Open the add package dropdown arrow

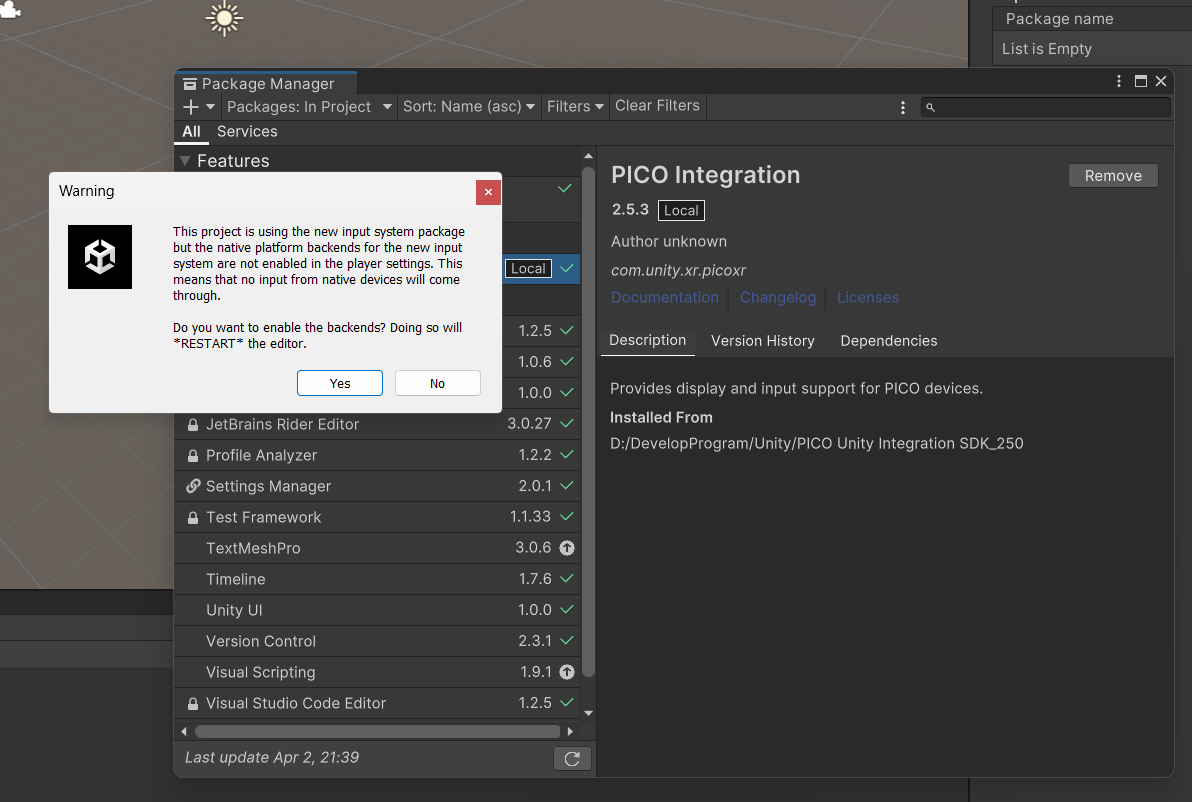pyautogui.click(x=211, y=107)
